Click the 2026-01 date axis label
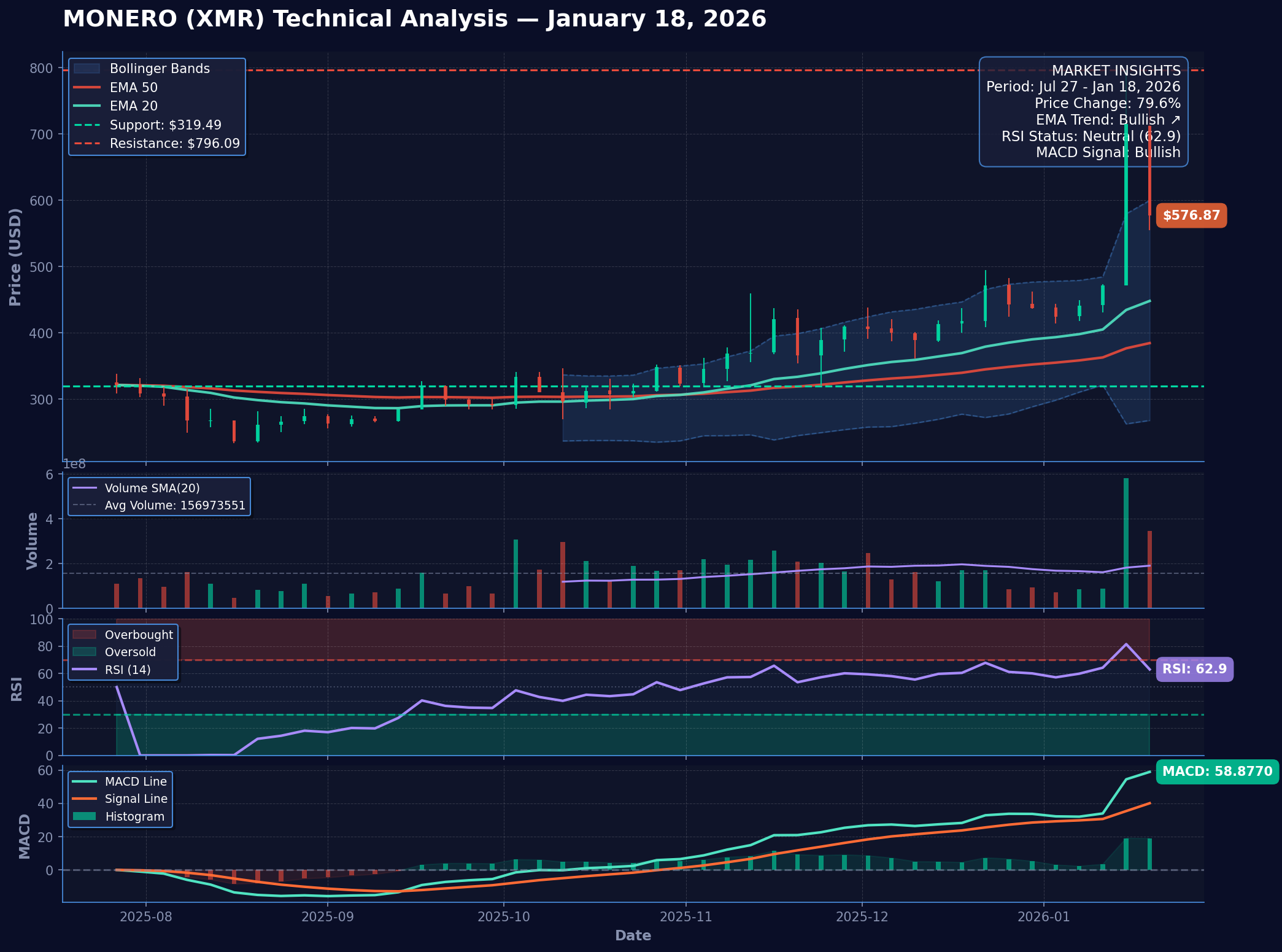The height and width of the screenshot is (952, 1282). [x=1043, y=917]
